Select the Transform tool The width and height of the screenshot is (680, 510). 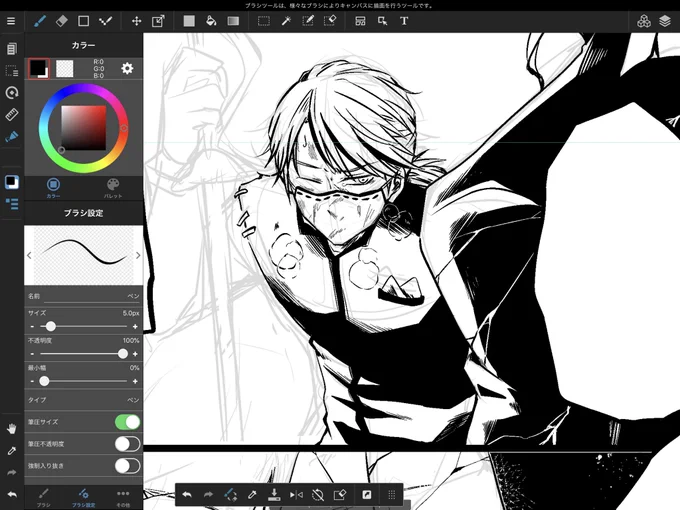(158, 21)
